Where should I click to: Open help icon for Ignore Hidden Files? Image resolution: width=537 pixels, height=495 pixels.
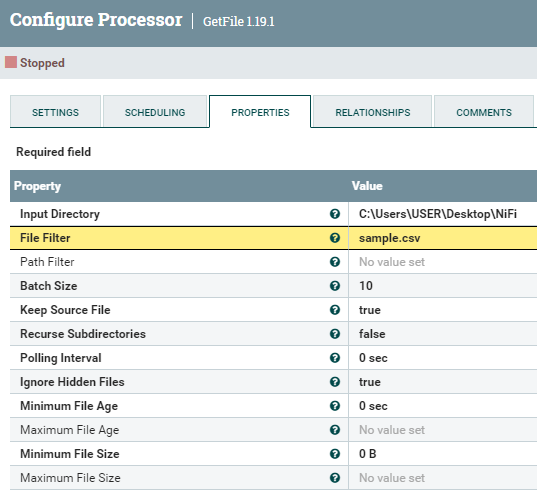335,382
